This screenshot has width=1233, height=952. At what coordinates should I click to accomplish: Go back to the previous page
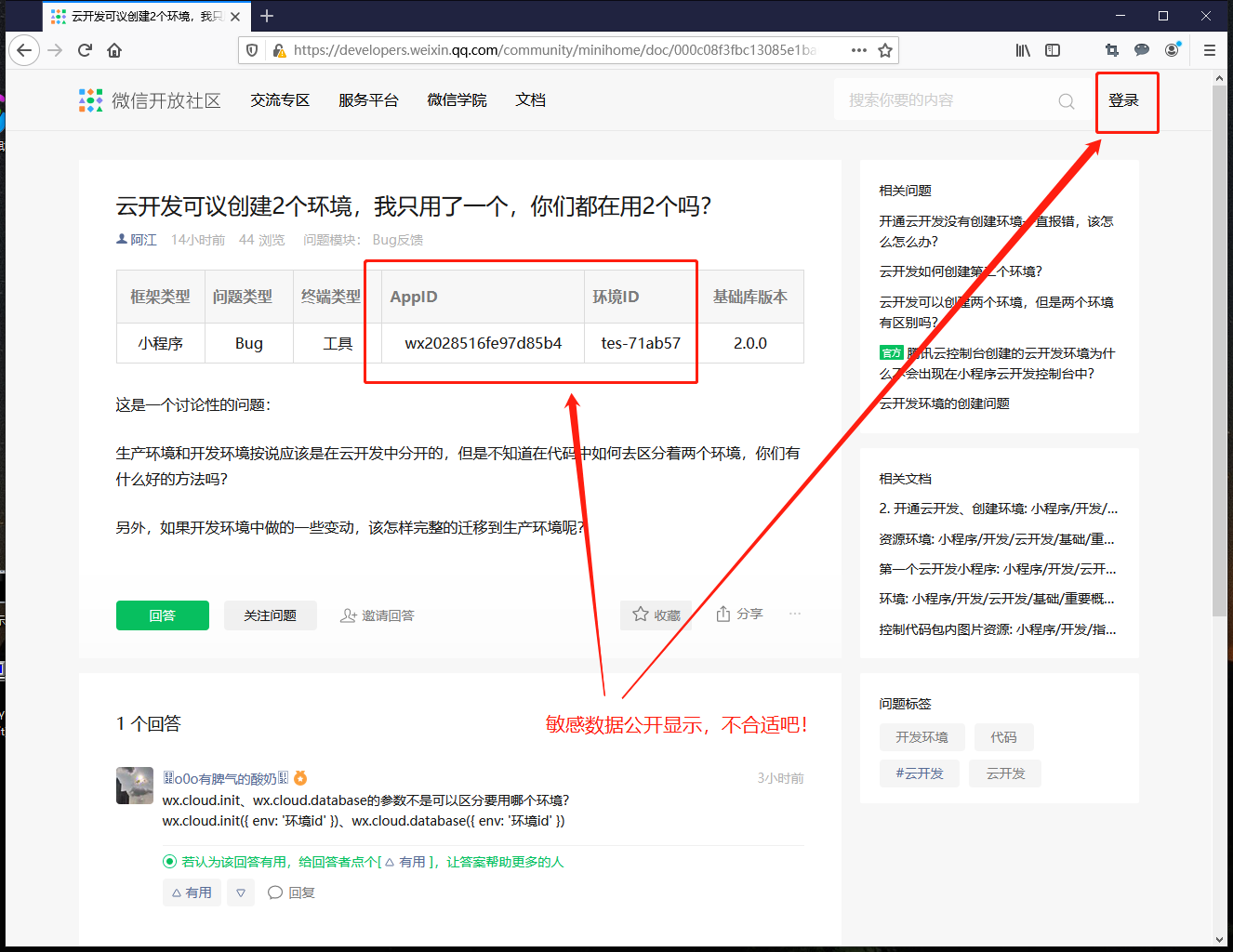(24, 50)
